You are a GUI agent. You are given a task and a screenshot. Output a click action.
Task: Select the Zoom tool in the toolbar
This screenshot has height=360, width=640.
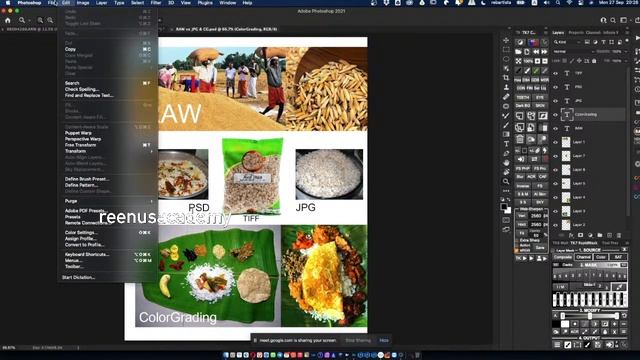(x=506, y=181)
